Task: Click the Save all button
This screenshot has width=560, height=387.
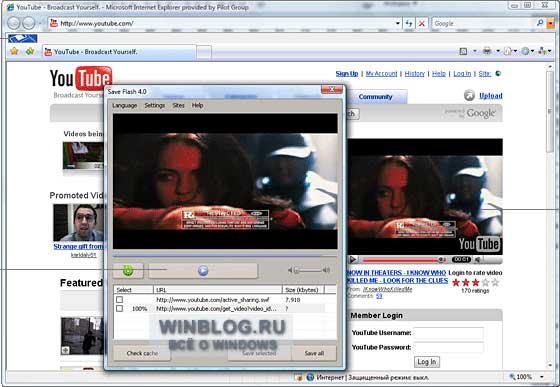Action: click(314, 353)
